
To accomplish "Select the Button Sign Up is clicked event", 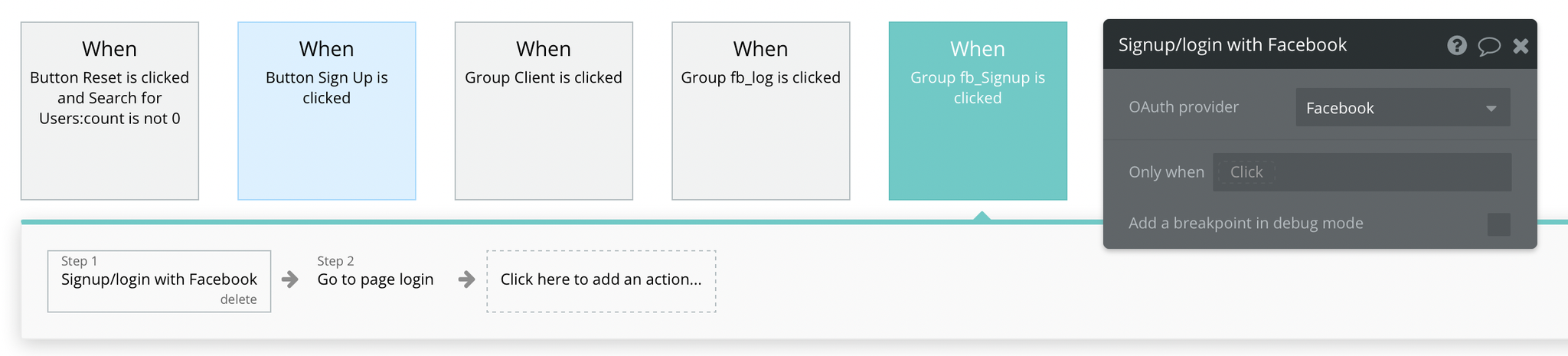I will pyautogui.click(x=327, y=111).
